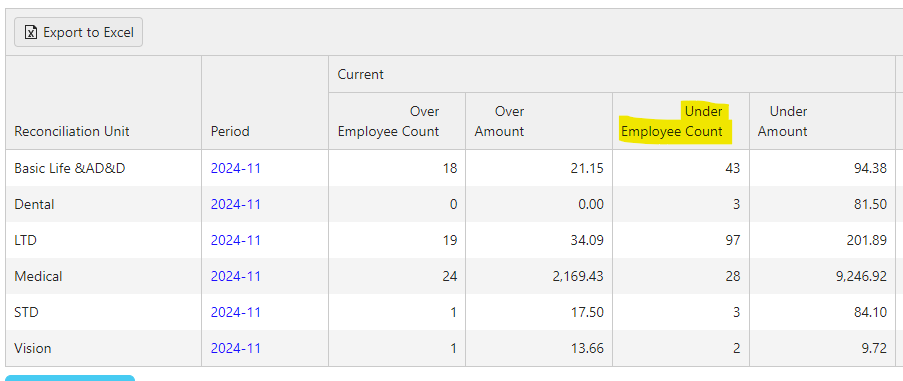Click the Export to Excel button
The image size is (903, 381).
(x=78, y=32)
